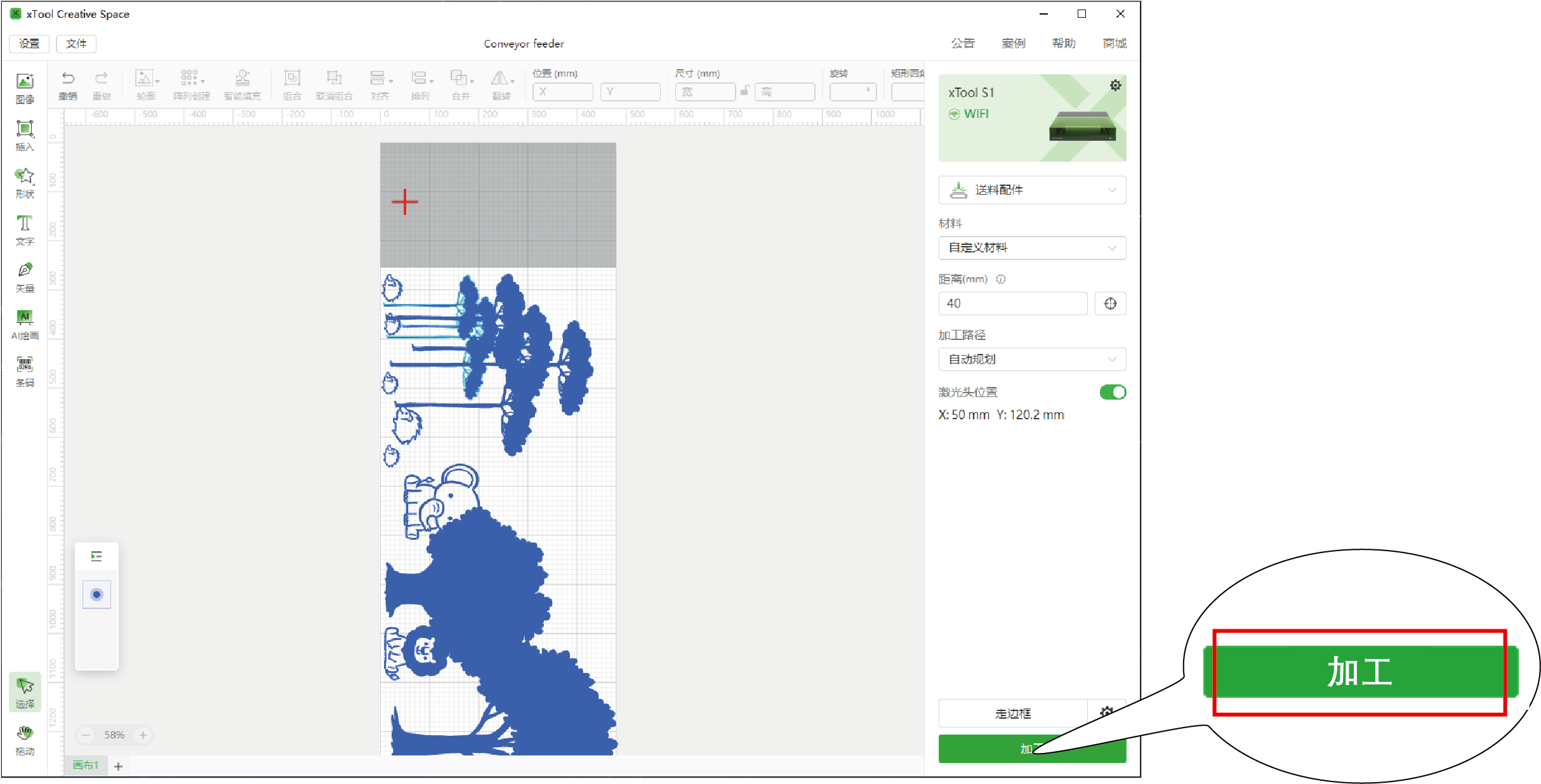Open the 对齐 align options
The width and height of the screenshot is (1541, 784).
380,85
